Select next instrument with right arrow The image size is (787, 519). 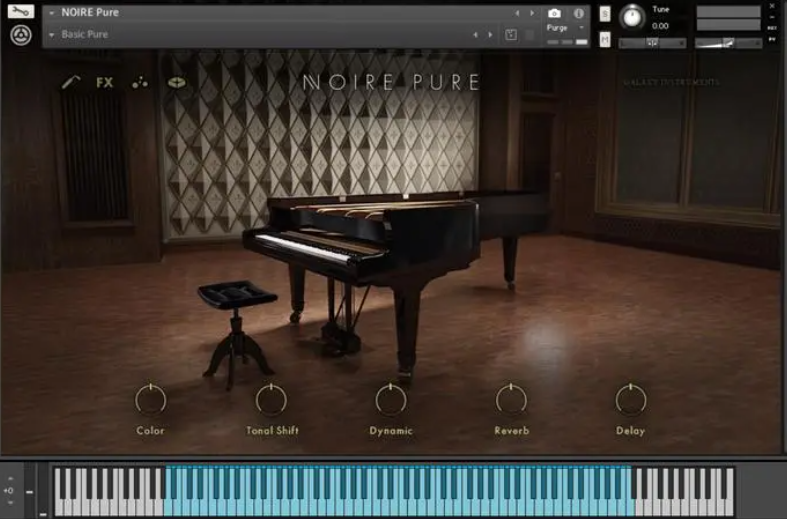pyautogui.click(x=532, y=13)
